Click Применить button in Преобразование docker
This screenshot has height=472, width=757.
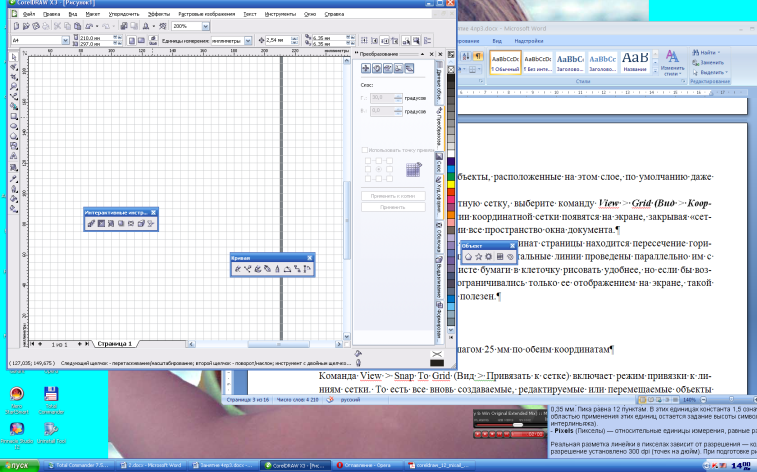point(393,207)
